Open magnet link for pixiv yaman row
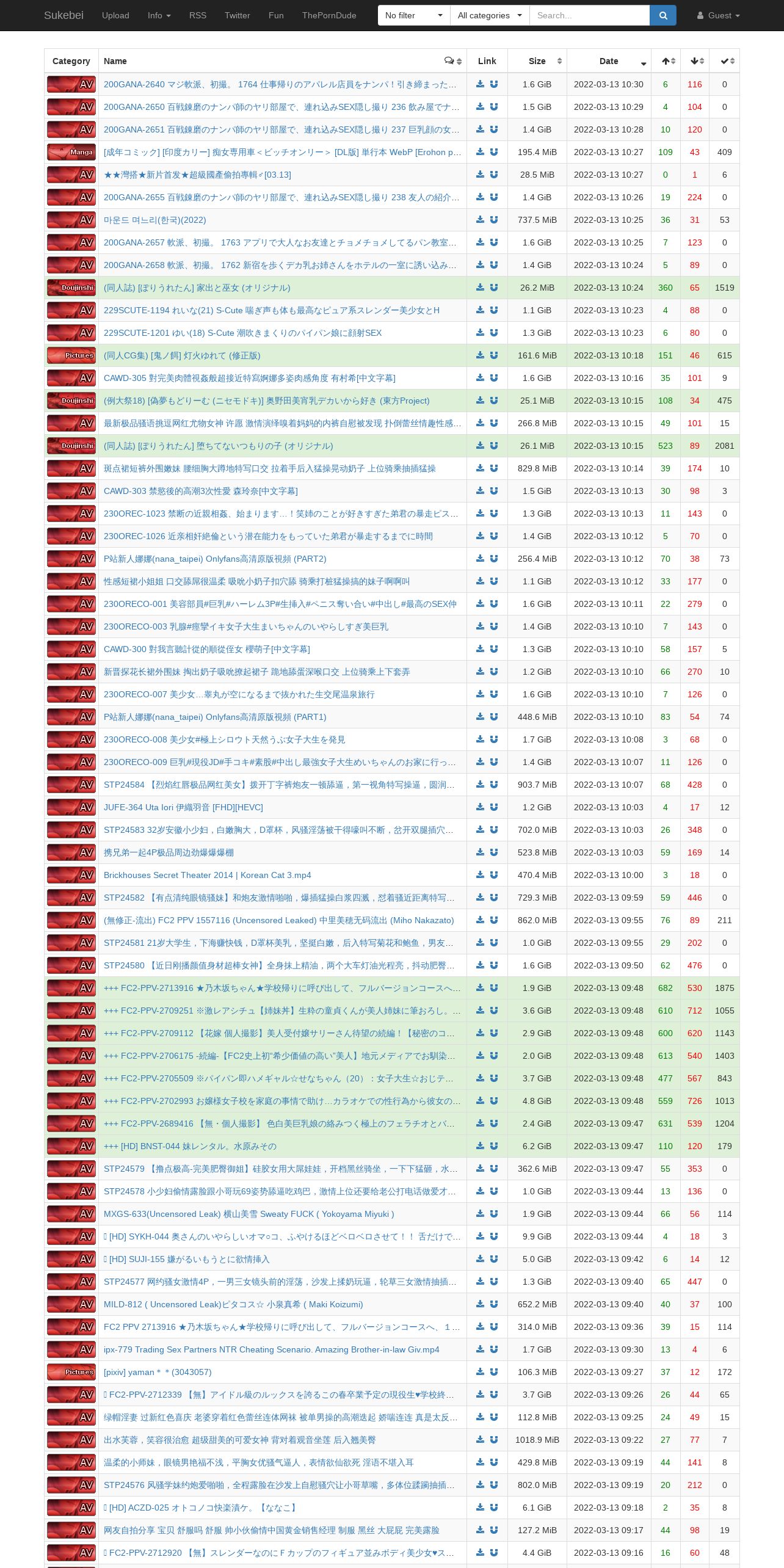The height and width of the screenshot is (1568, 784). pos(494,1372)
